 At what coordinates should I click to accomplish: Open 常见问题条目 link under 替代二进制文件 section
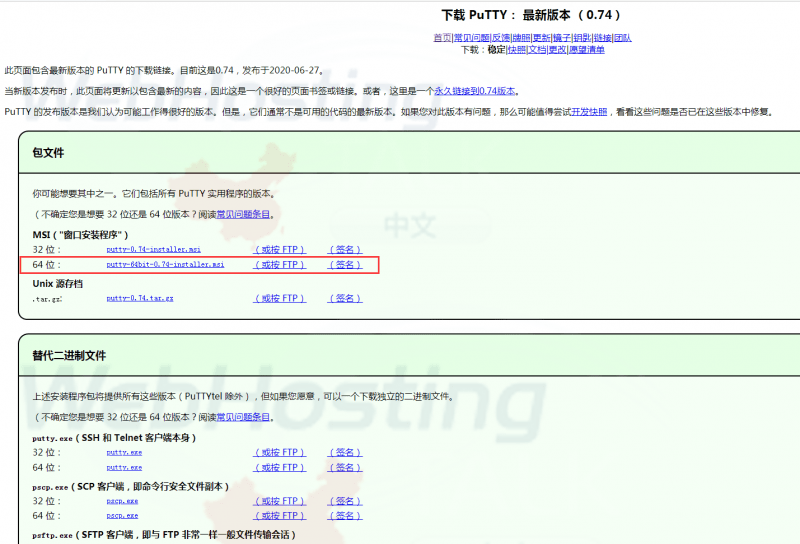[243, 417]
